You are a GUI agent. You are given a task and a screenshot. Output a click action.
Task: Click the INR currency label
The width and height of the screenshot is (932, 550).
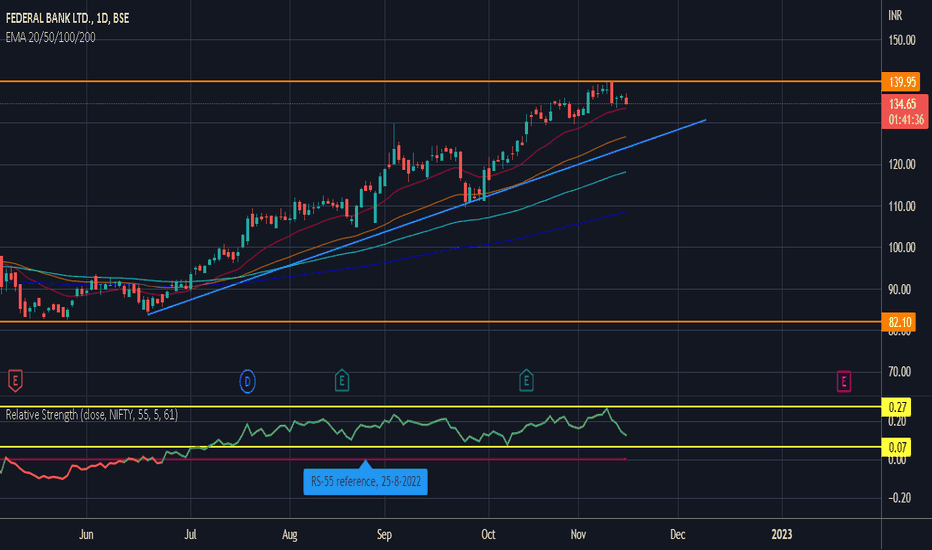895,15
